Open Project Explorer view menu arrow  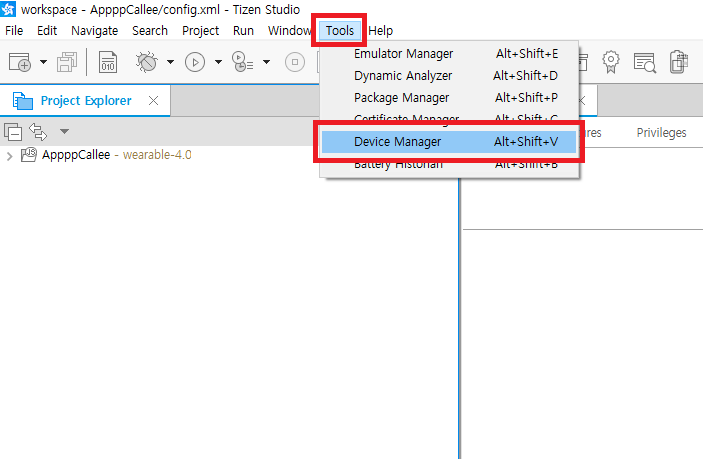[x=64, y=131]
